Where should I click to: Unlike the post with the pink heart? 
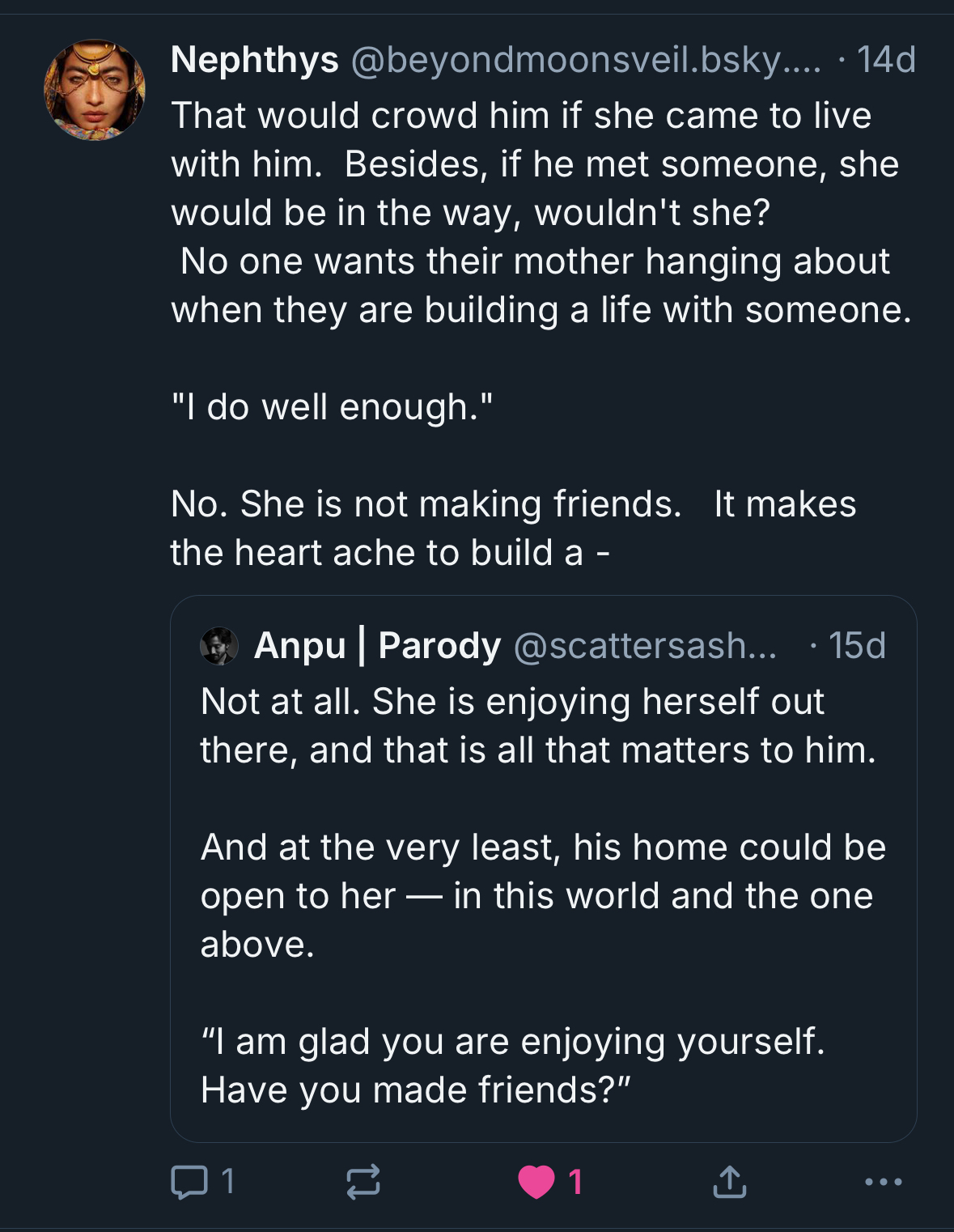536,1182
